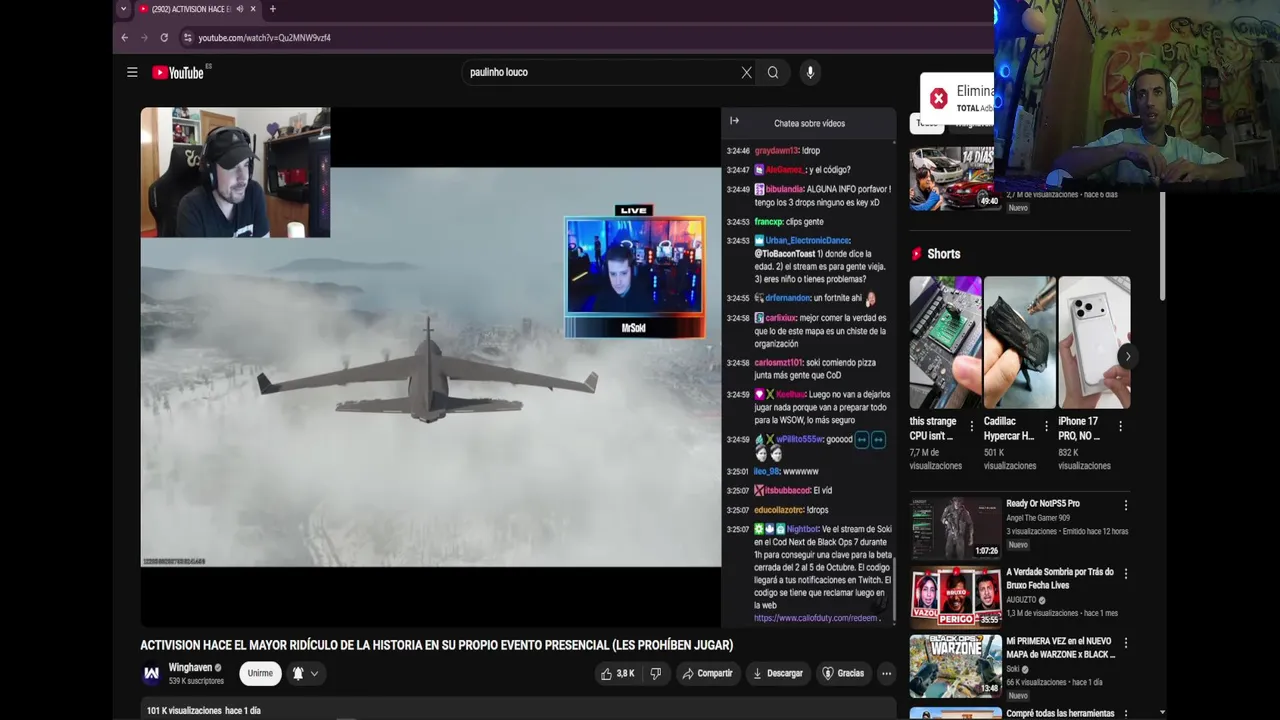Open more actions three-dot menu under video

pos(886,673)
